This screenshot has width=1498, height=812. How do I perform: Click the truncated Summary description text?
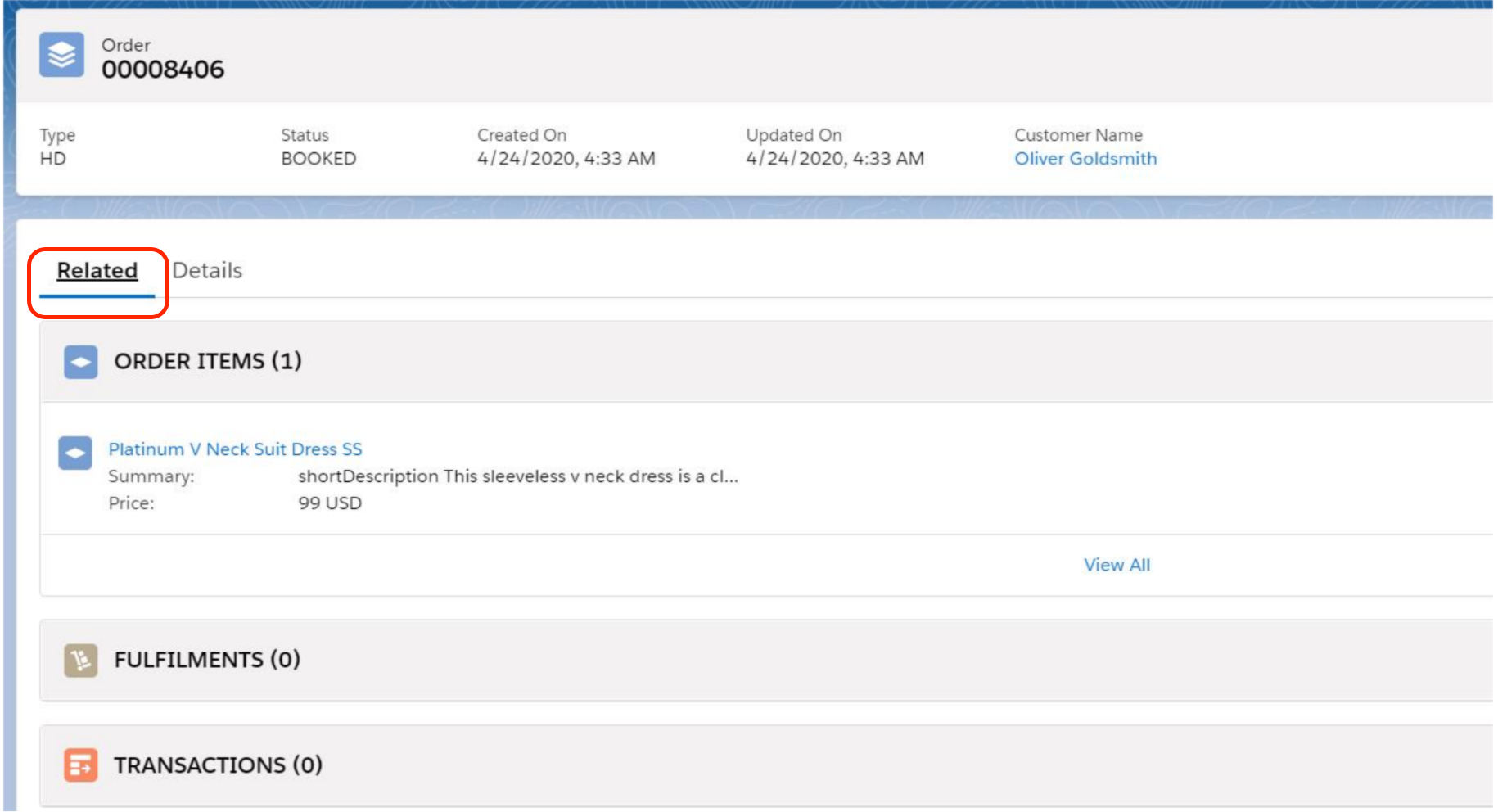click(519, 476)
